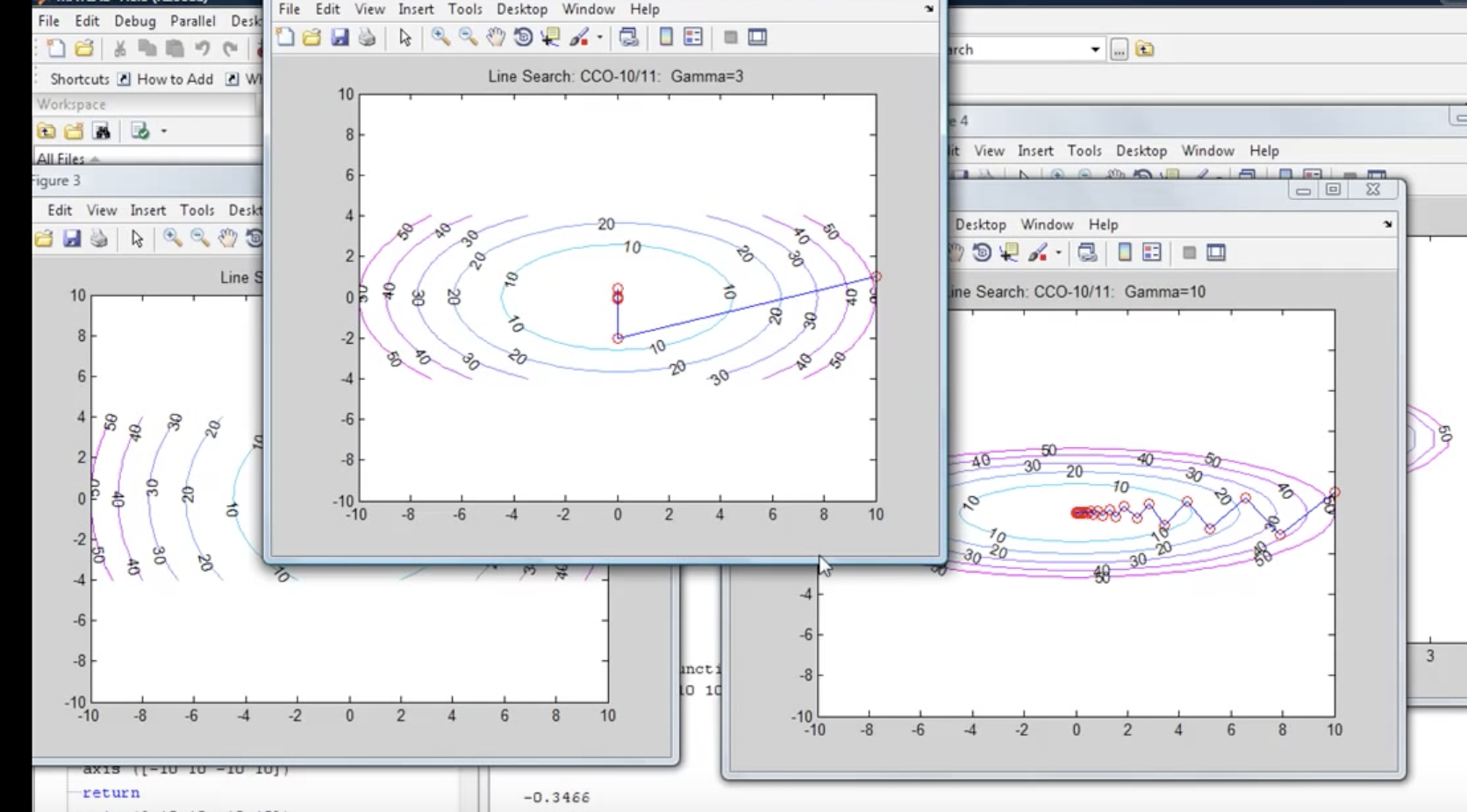
Task: Activate Zoom Out tool in Gamma=3 figure
Action: point(468,37)
